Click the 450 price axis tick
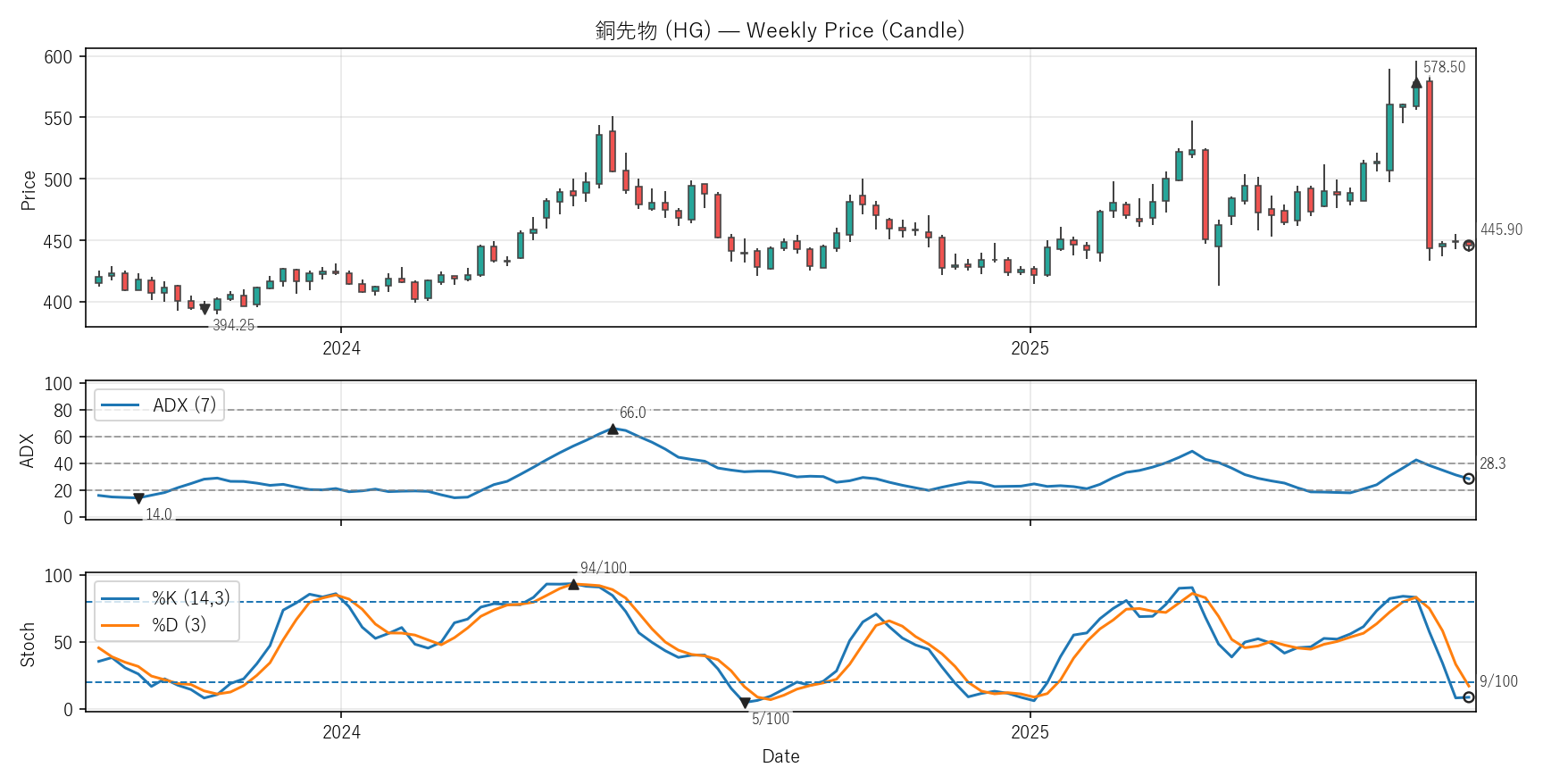1543x784 pixels. click(x=58, y=241)
